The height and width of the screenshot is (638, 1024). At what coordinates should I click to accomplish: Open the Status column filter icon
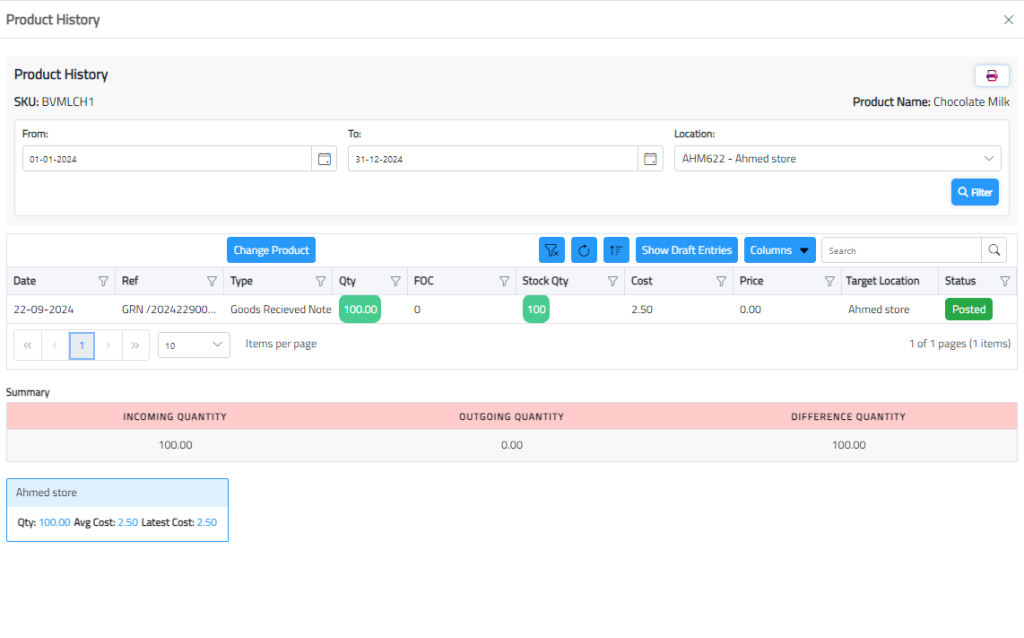pos(1005,281)
